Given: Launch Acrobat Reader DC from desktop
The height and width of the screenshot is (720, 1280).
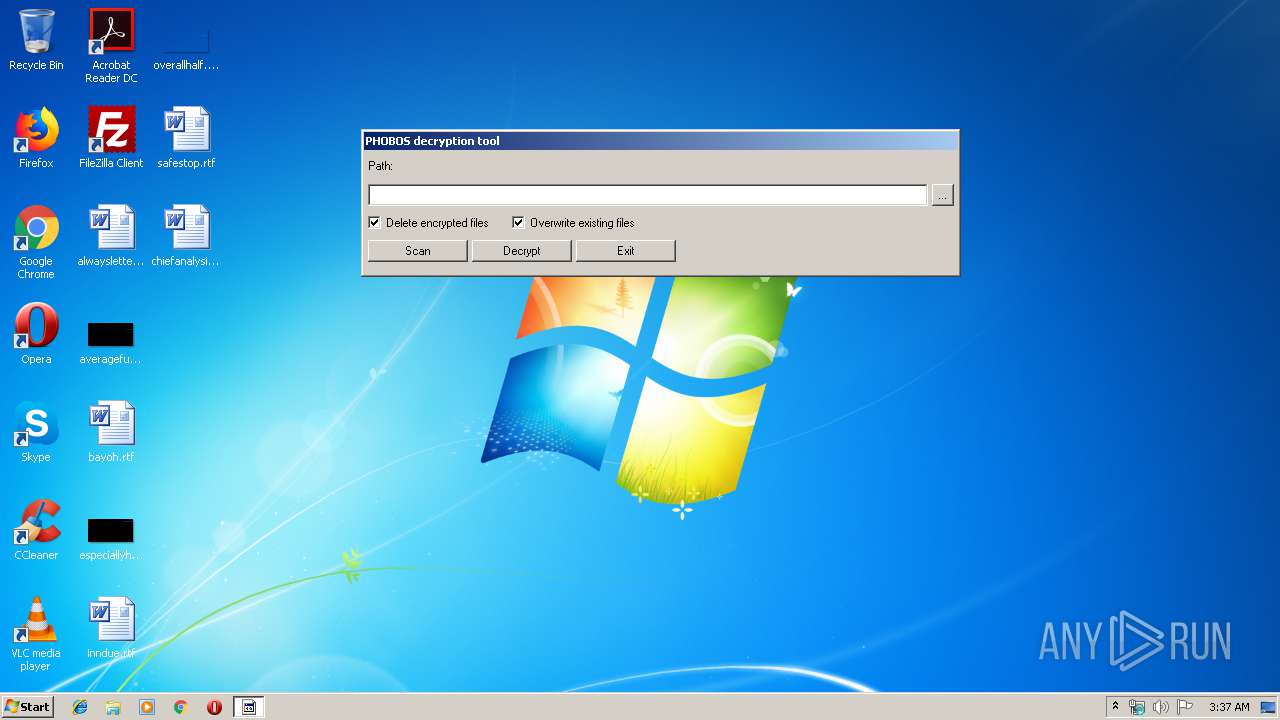Looking at the screenshot, I should (111, 45).
